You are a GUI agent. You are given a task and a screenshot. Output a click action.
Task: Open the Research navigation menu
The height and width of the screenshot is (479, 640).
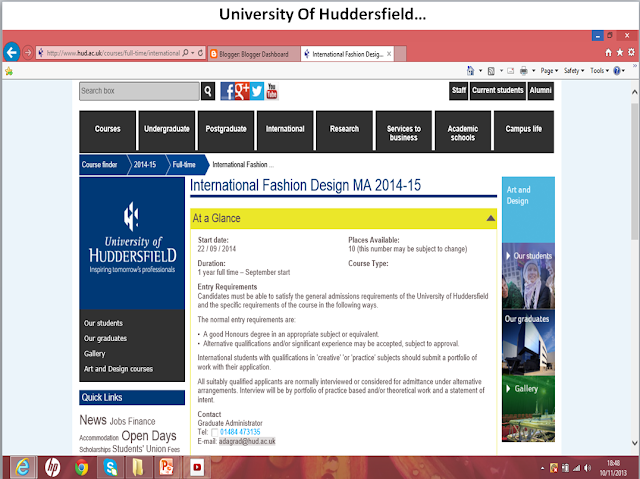click(x=344, y=131)
